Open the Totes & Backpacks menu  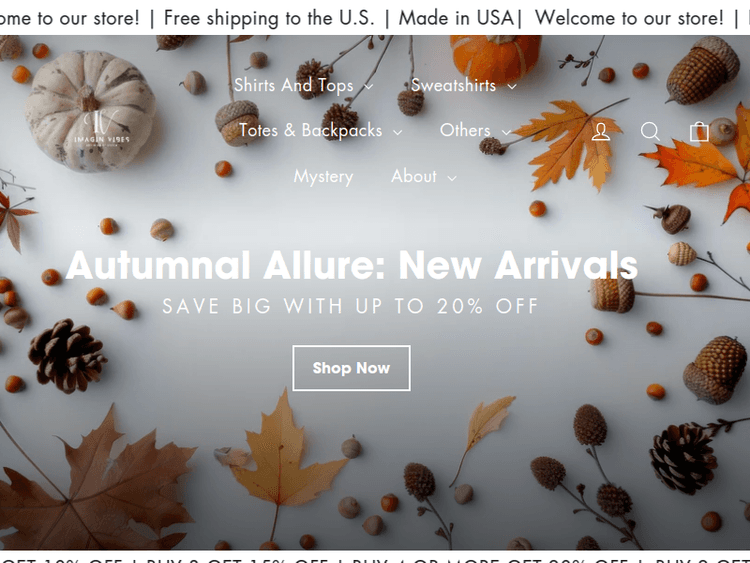click(x=310, y=130)
